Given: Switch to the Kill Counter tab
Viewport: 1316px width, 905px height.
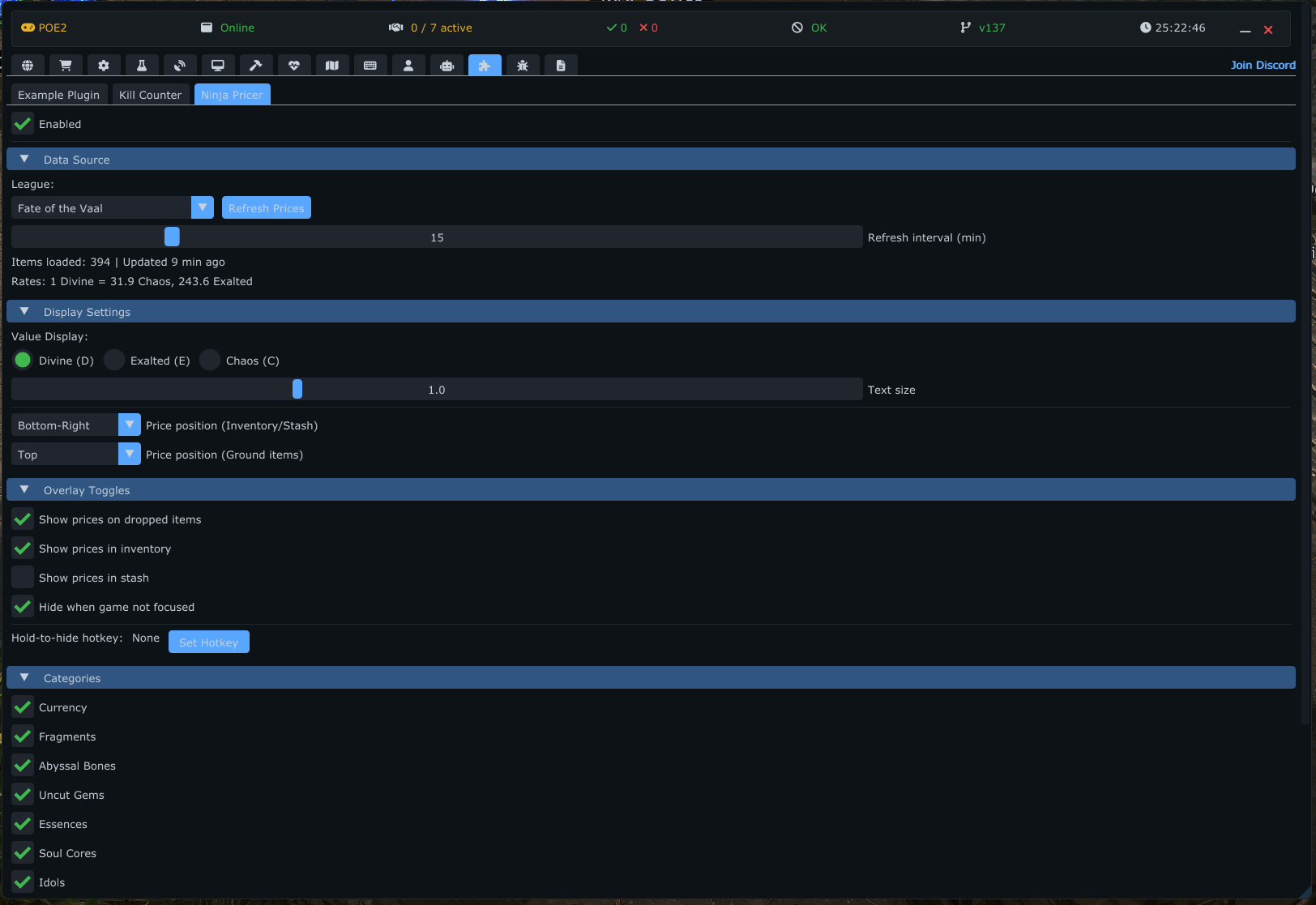Looking at the screenshot, I should pyautogui.click(x=150, y=95).
